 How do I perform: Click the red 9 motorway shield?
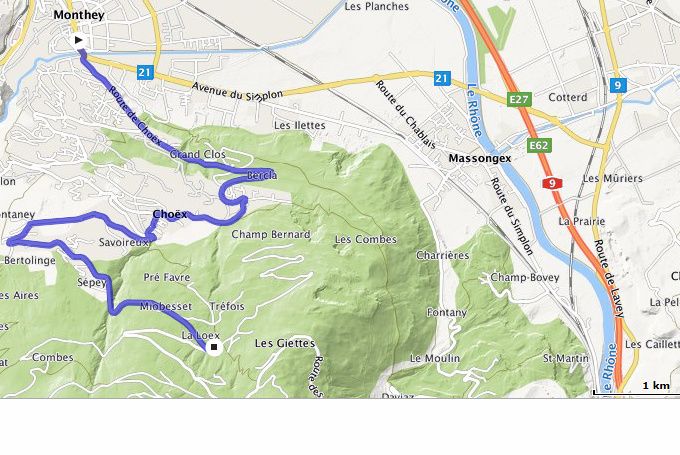(552, 183)
